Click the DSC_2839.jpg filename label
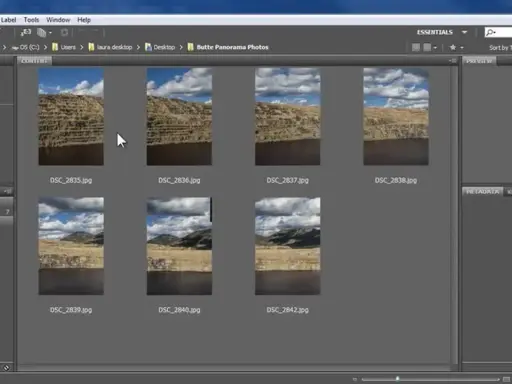The image size is (512, 384). [x=71, y=310]
